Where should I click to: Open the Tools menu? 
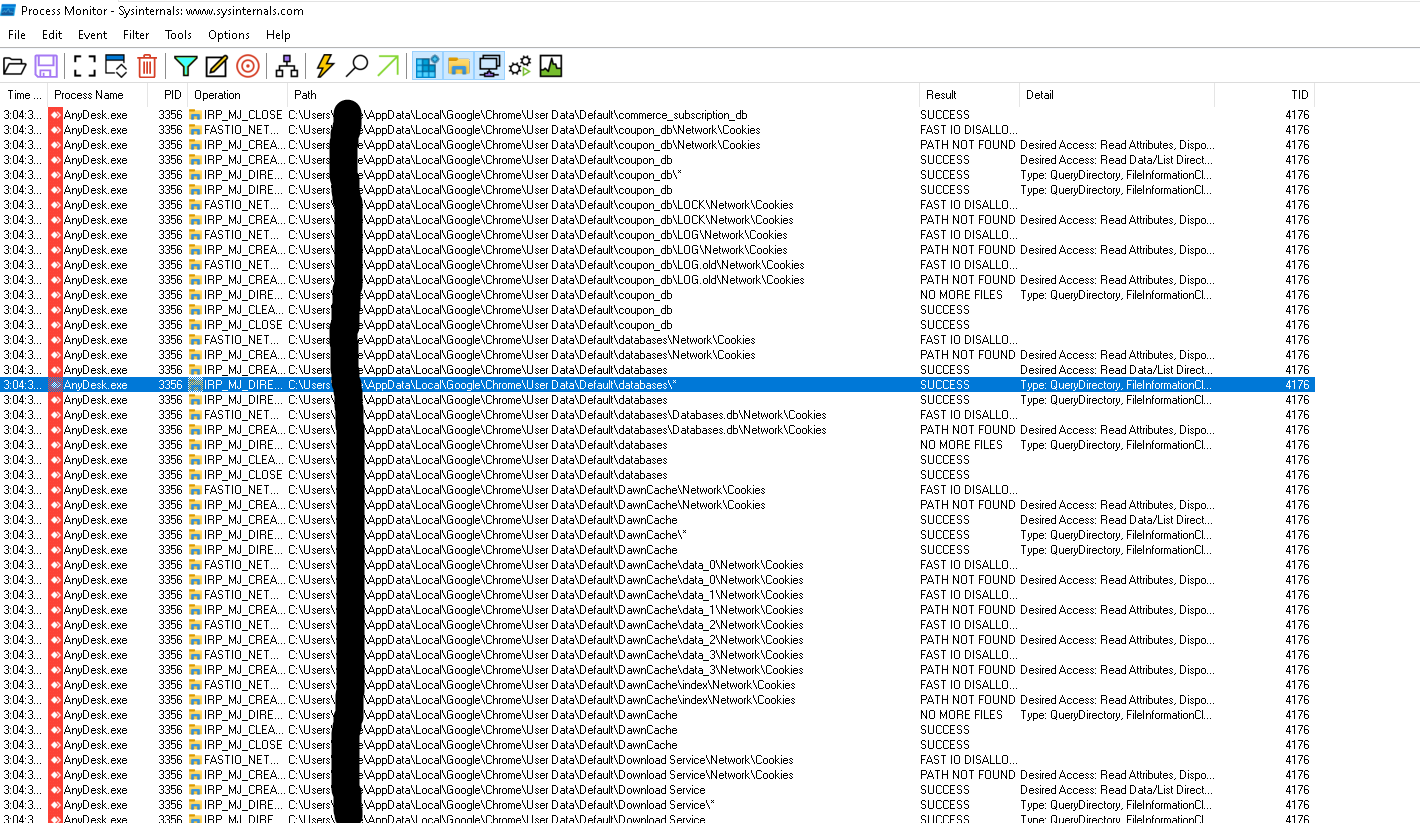178,35
